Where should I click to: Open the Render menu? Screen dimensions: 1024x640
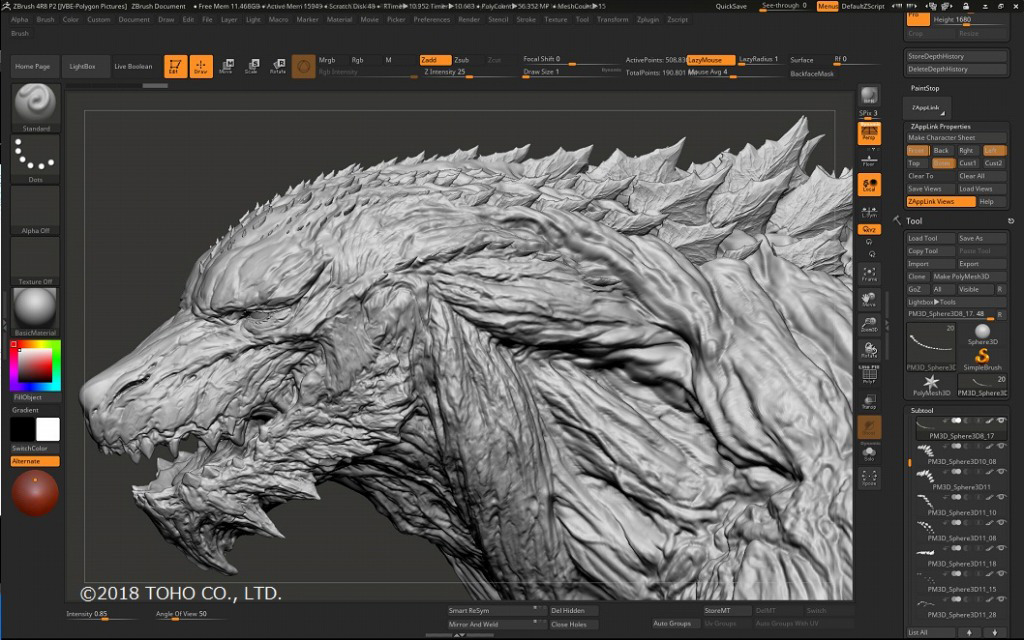coord(469,20)
